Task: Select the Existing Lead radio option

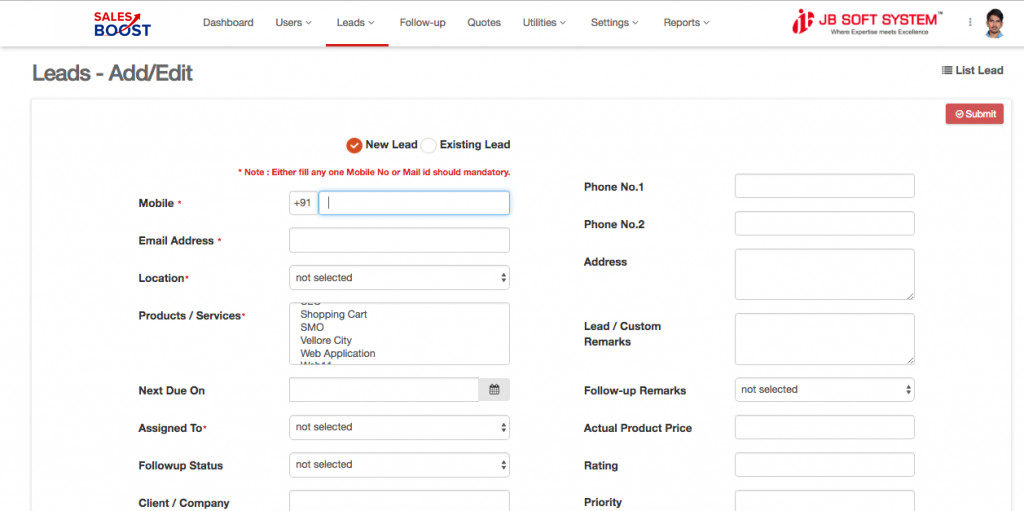Action: pyautogui.click(x=429, y=145)
